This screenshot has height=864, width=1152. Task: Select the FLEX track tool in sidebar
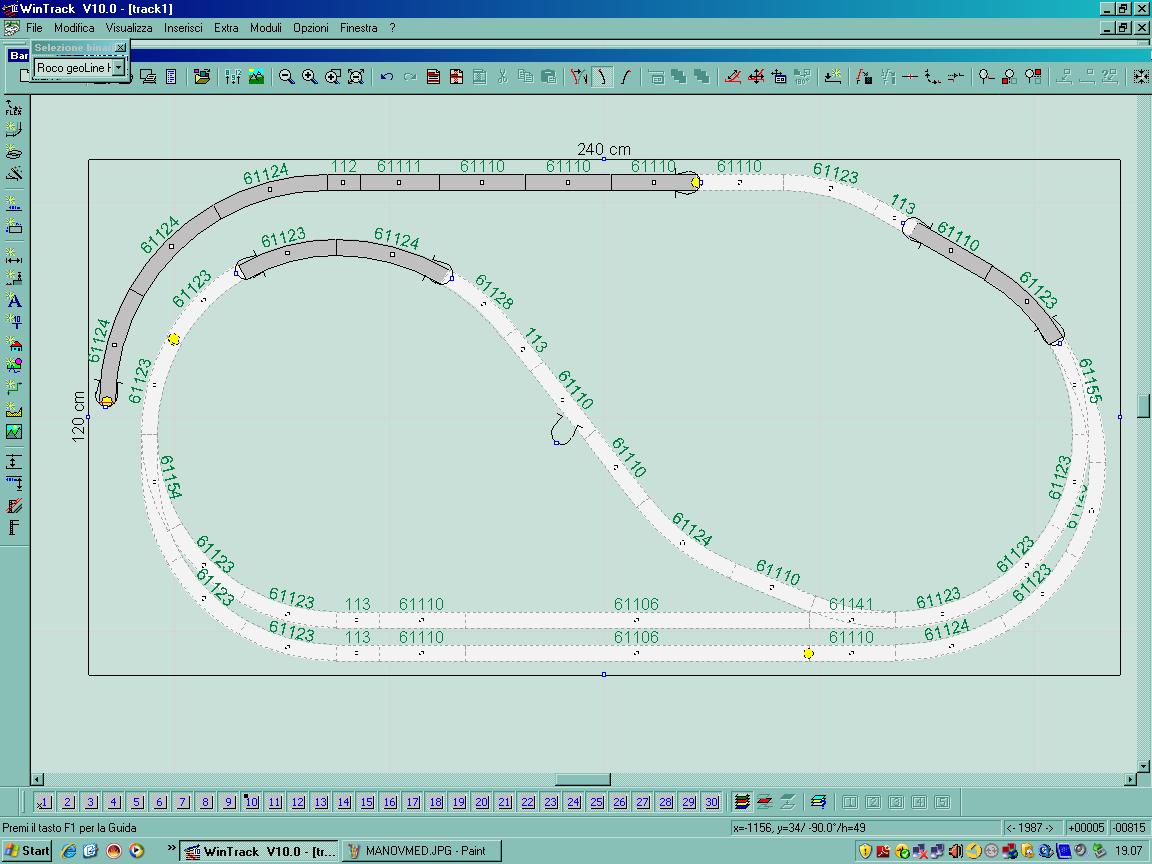click(x=13, y=107)
